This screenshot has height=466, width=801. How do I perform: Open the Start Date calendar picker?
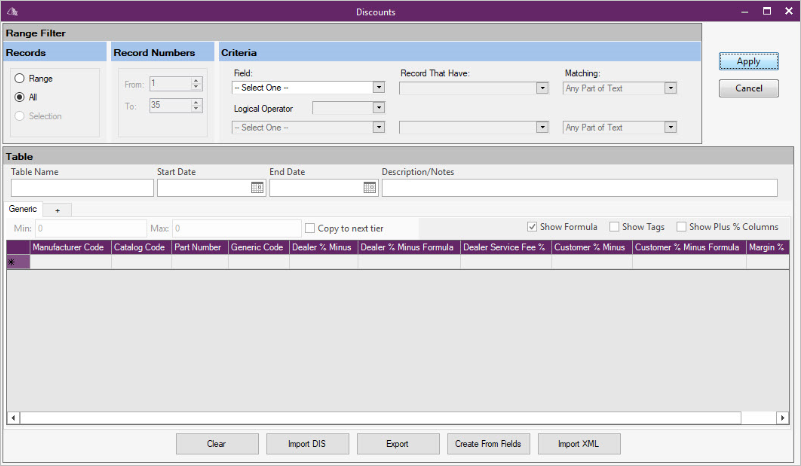[257, 188]
